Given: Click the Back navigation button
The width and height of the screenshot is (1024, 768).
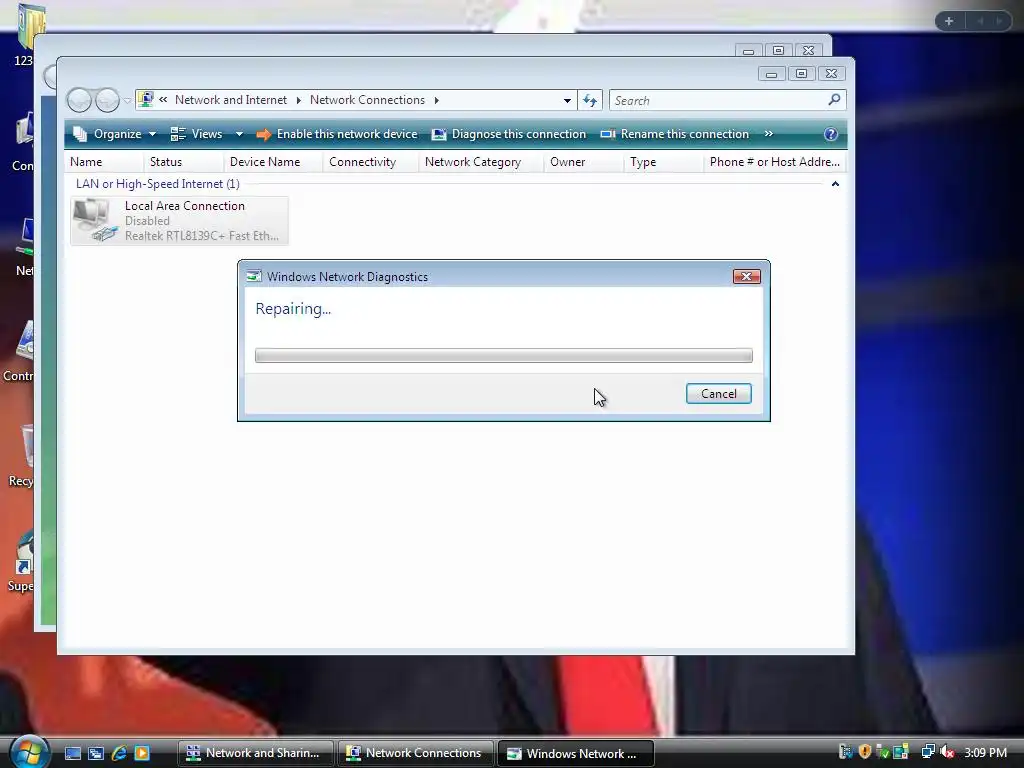Looking at the screenshot, I should [x=80, y=101].
